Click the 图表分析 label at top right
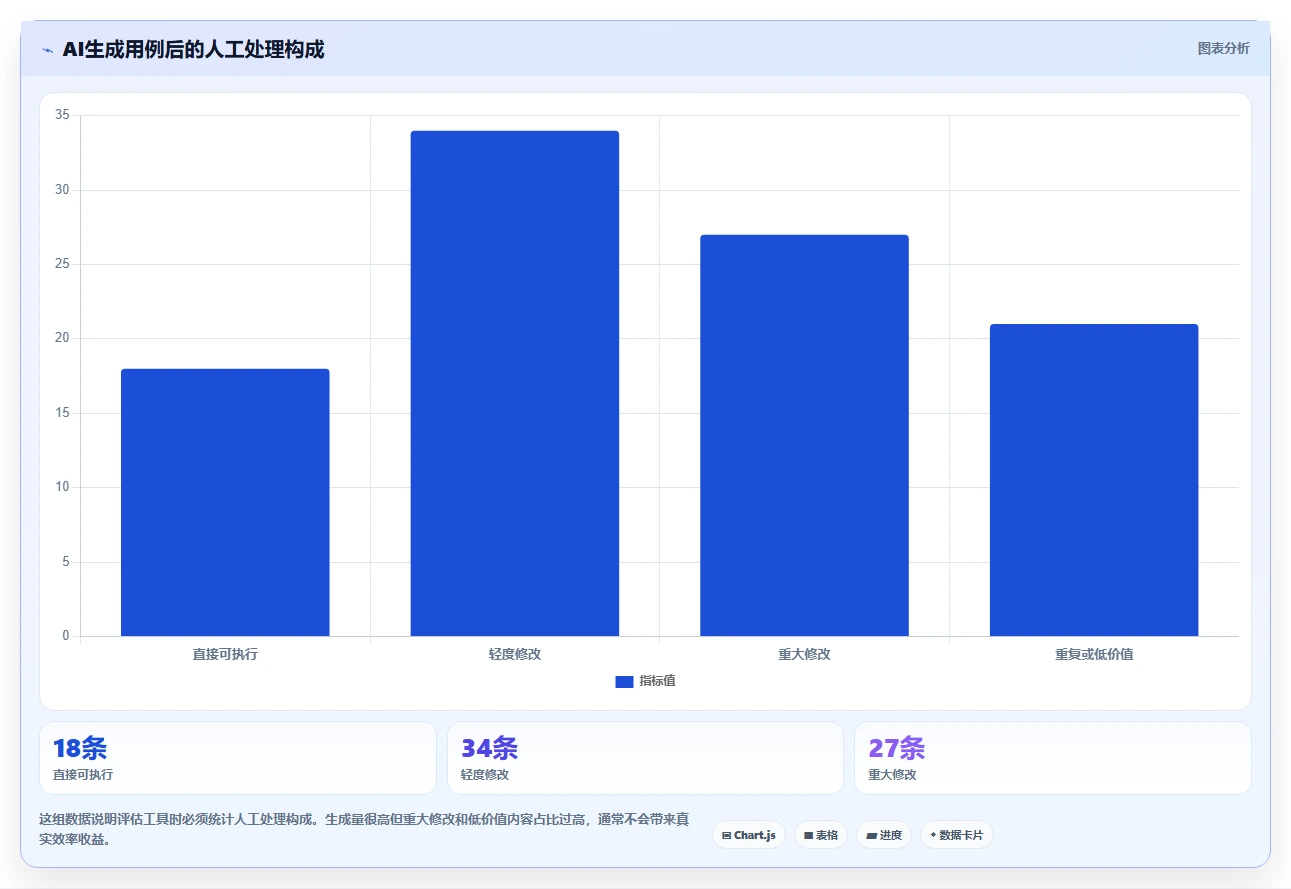 pyautogui.click(x=1223, y=48)
